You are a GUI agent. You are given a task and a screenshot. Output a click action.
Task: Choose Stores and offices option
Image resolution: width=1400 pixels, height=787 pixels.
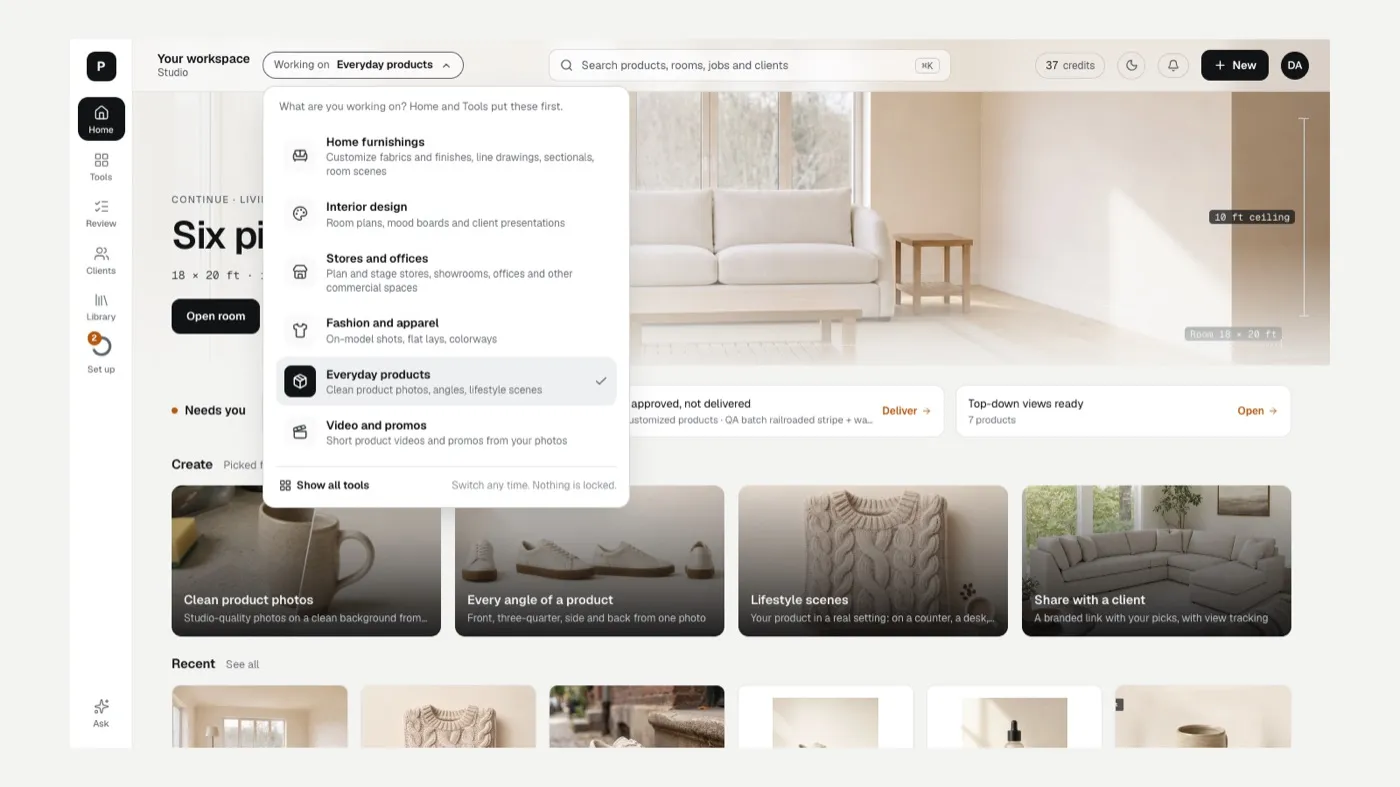tap(446, 272)
